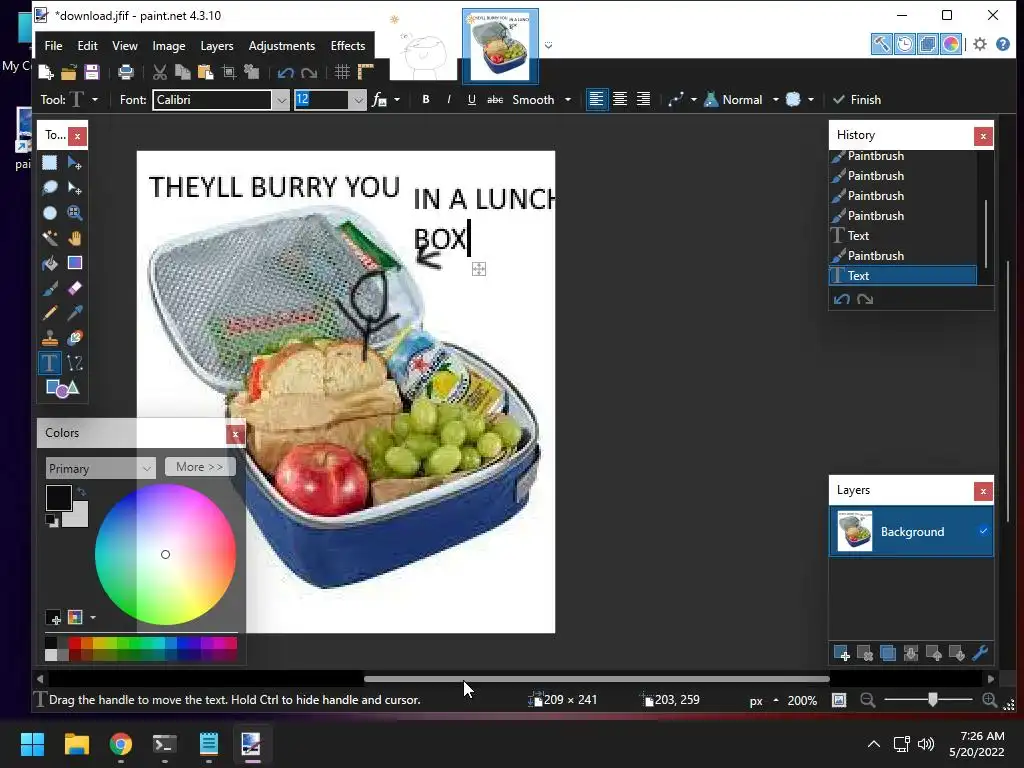
Task: Click the Redo arrow in toolbar
Action: tap(309, 72)
